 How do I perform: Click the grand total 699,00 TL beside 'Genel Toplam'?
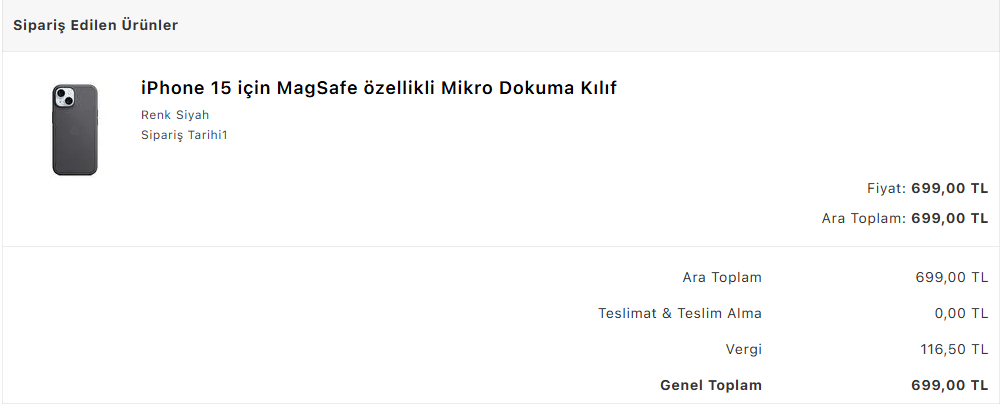click(950, 385)
